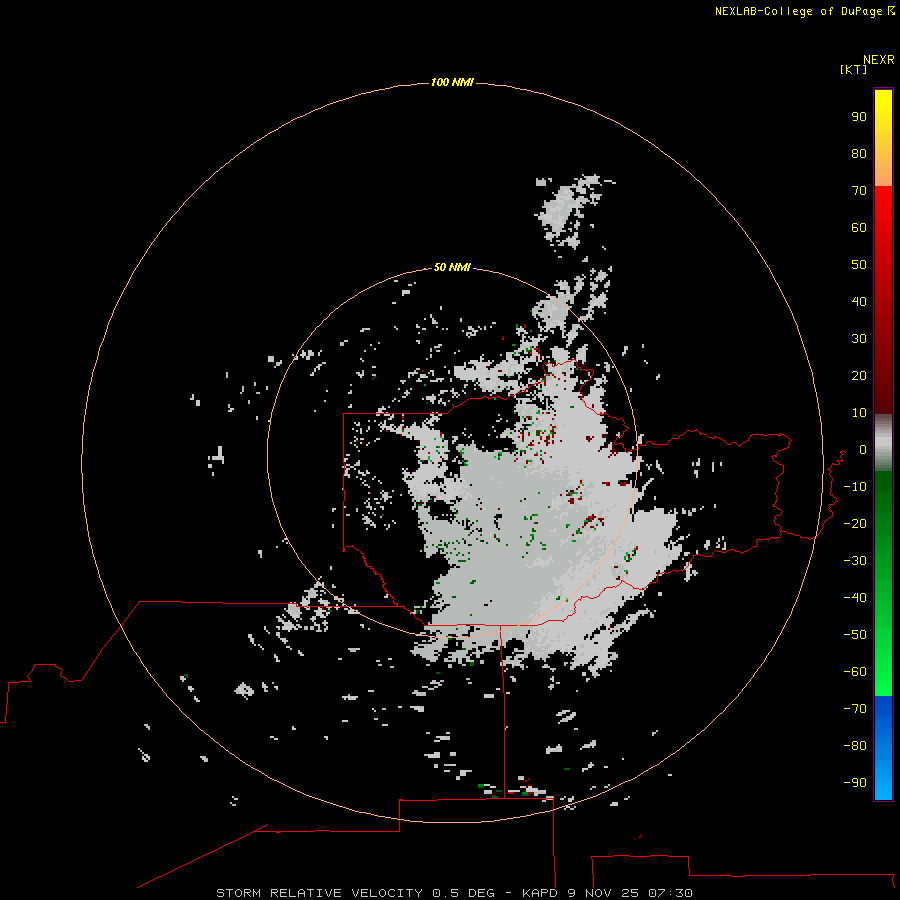
Task: Click the 50 NMI range ring label
Action: pos(452,267)
